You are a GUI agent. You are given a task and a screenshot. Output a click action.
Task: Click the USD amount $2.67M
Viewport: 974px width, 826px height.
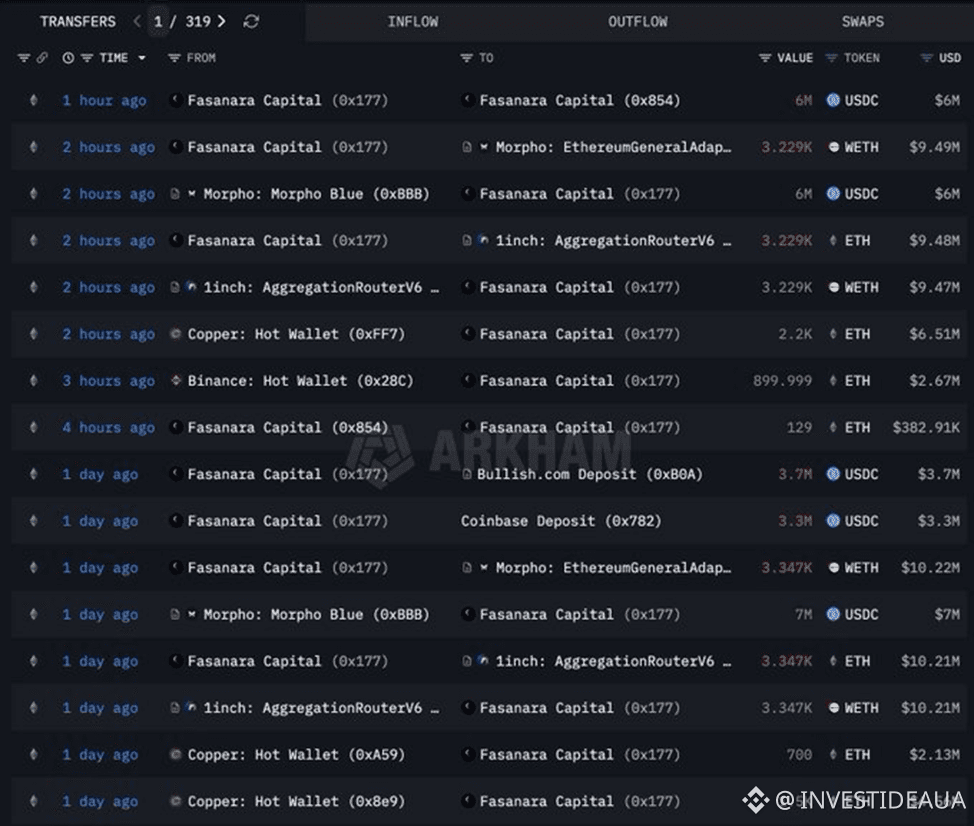[934, 381]
